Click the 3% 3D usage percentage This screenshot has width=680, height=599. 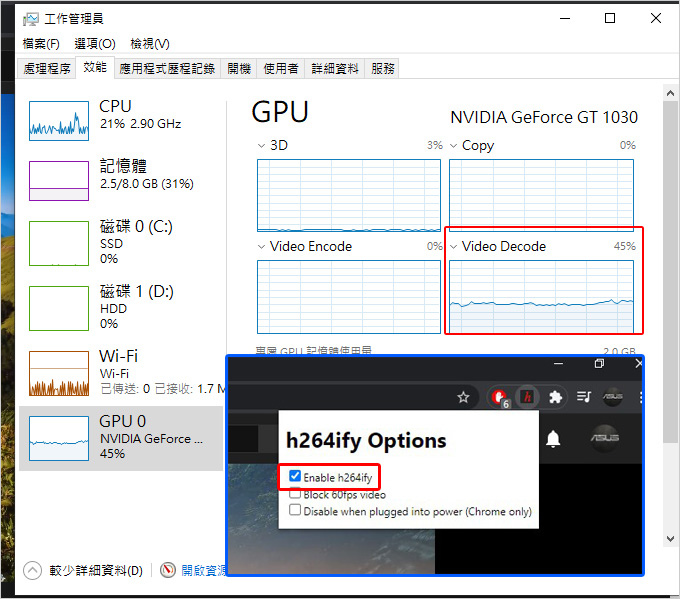click(x=435, y=145)
